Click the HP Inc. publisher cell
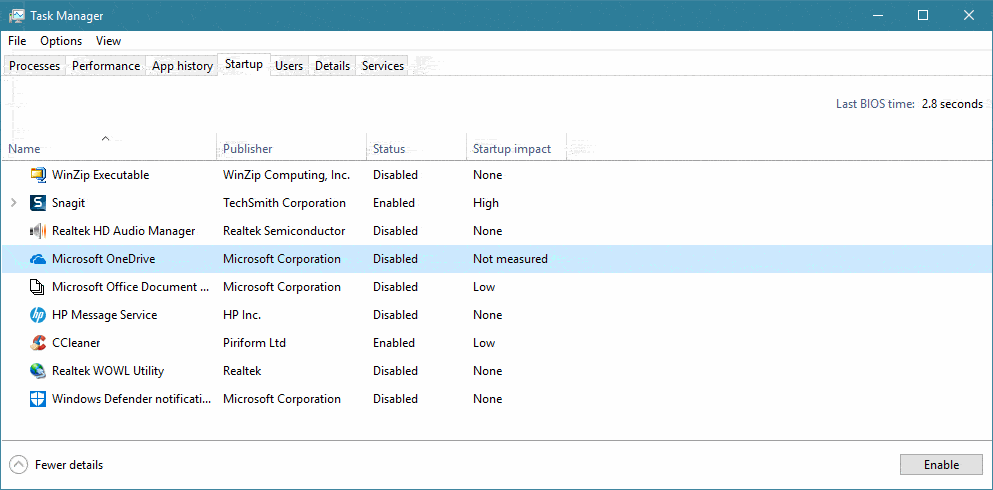993x490 pixels. (x=242, y=315)
